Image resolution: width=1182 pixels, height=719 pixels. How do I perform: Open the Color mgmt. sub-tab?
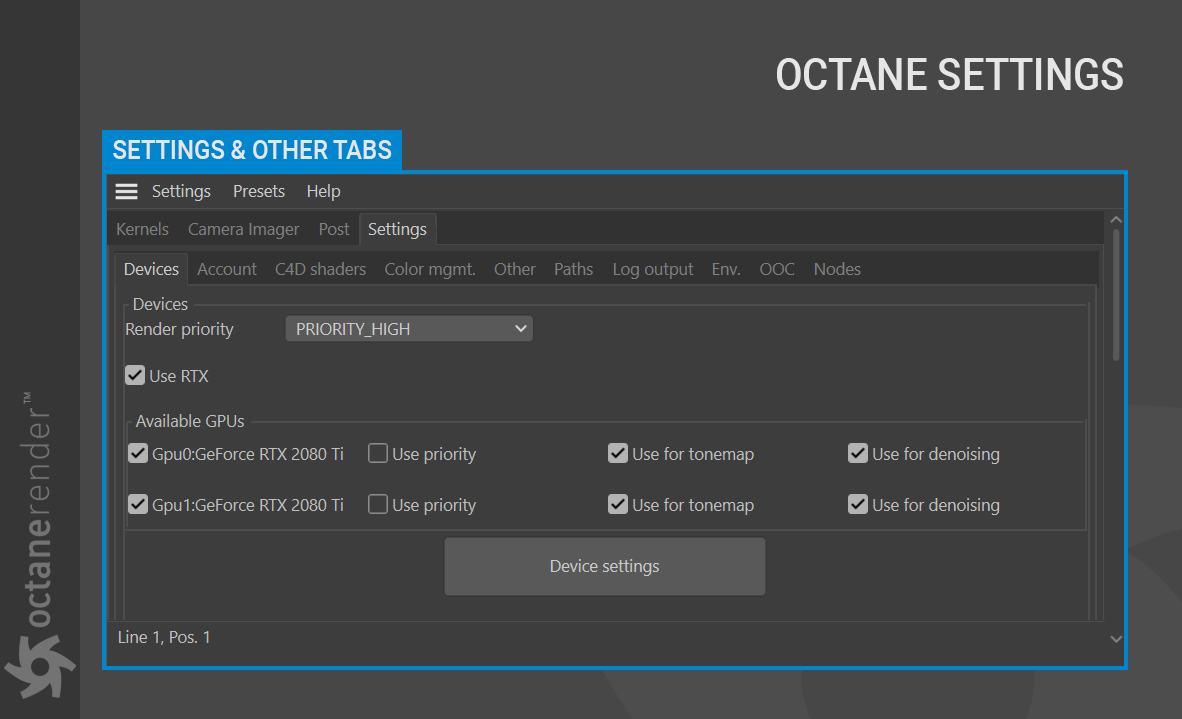430,269
